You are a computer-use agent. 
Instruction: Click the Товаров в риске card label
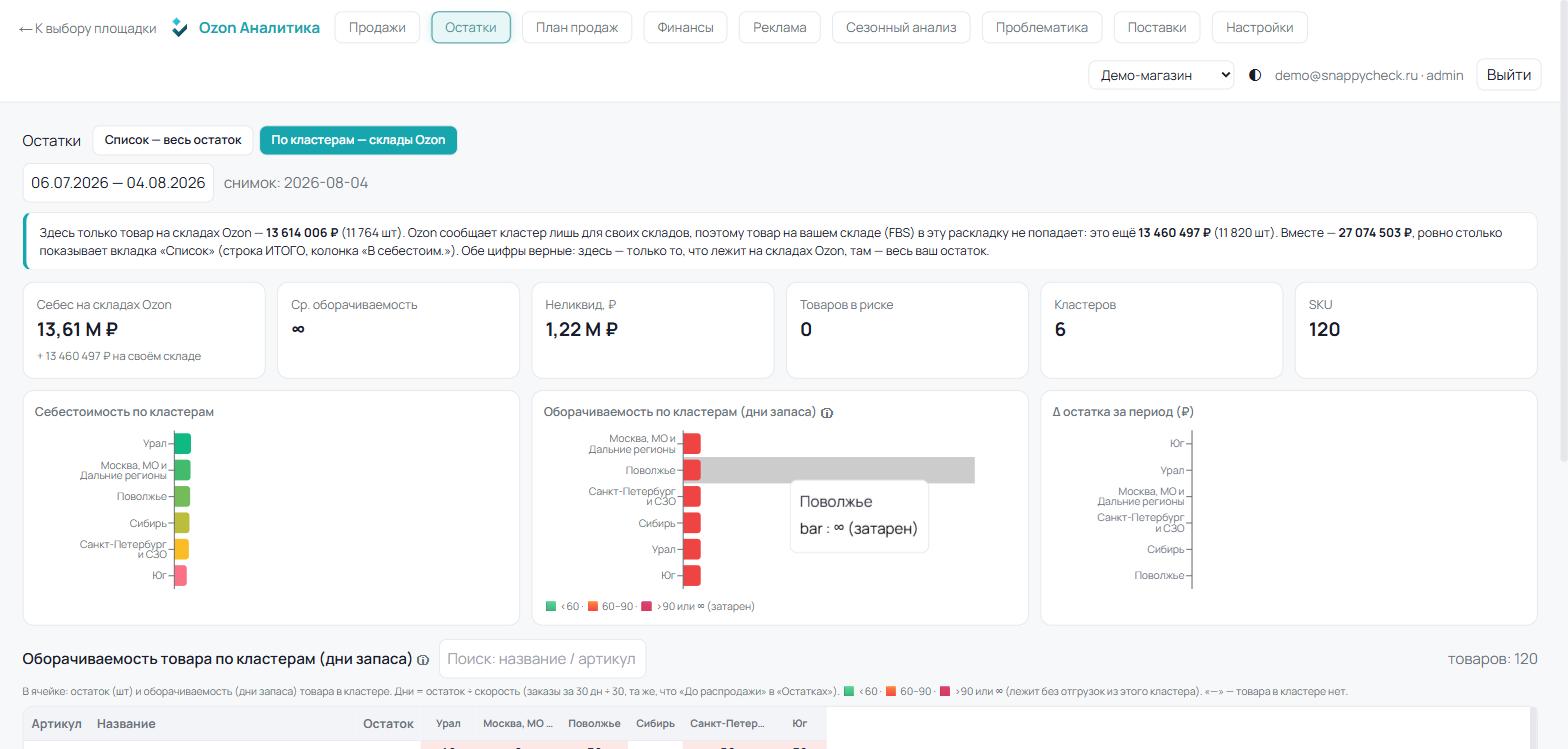click(847, 305)
